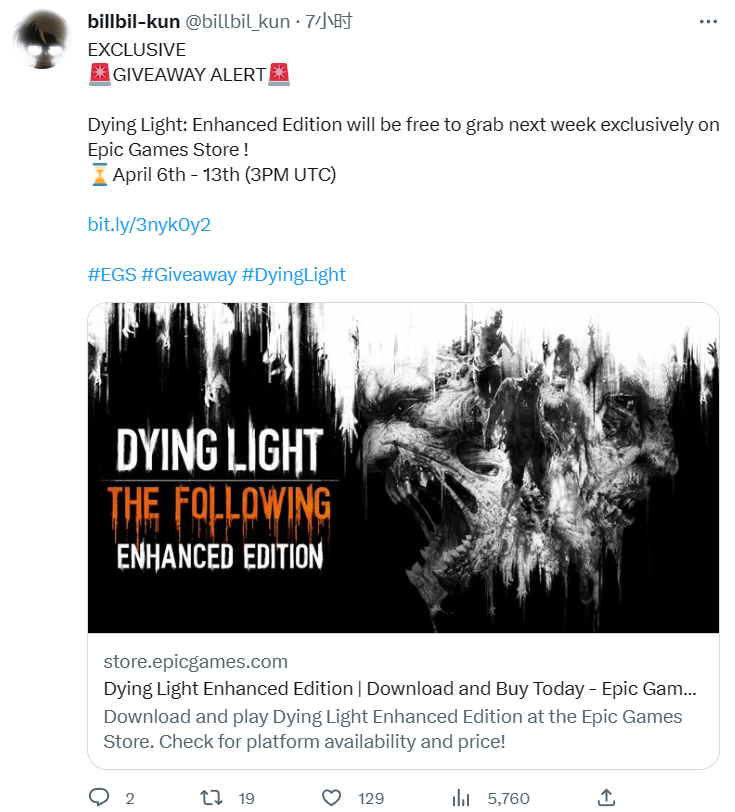Viewport: 735px width, 812px height.
Task: Open the #DyingLight hashtag
Action: click(x=293, y=274)
